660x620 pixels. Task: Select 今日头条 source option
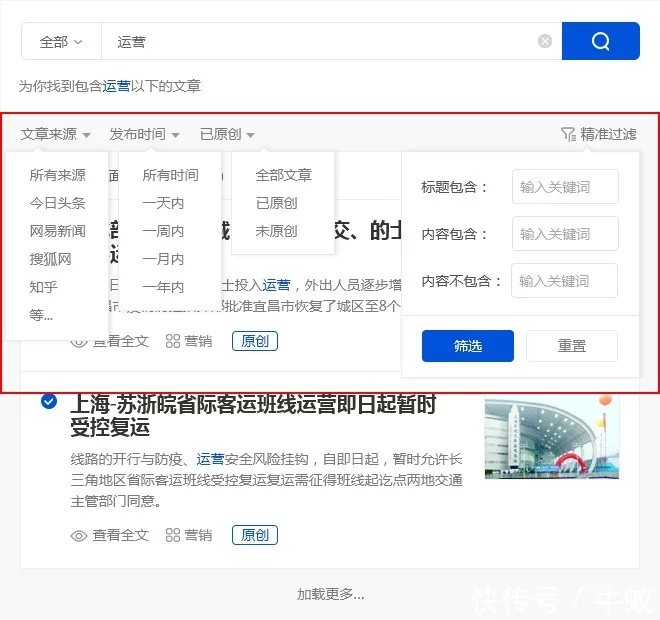pos(58,203)
